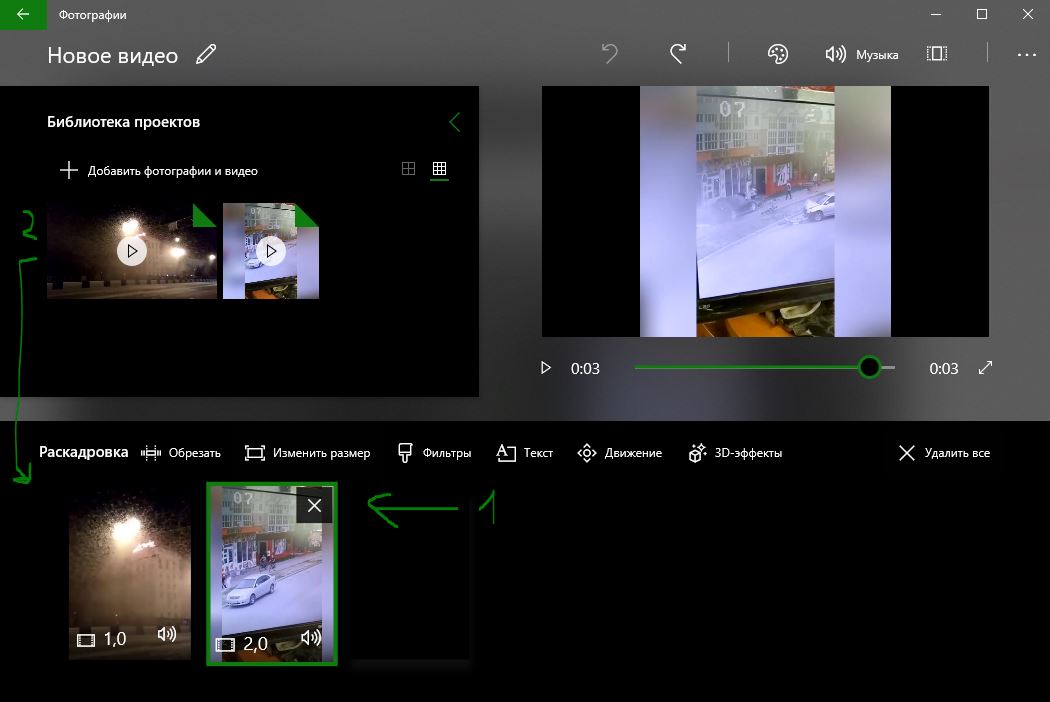
Task: Collapse the Библиотека проектов panel
Action: (455, 122)
